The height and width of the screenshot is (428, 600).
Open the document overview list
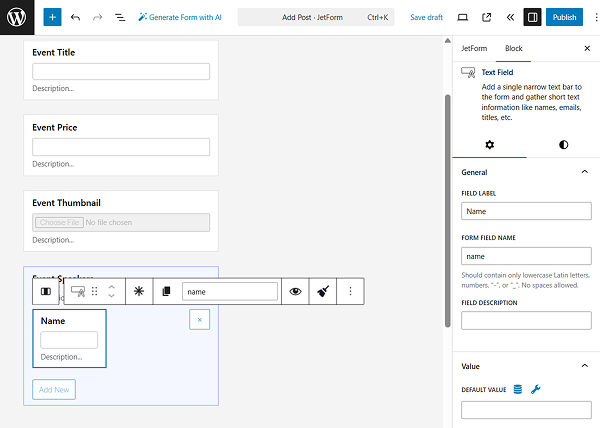(x=120, y=17)
